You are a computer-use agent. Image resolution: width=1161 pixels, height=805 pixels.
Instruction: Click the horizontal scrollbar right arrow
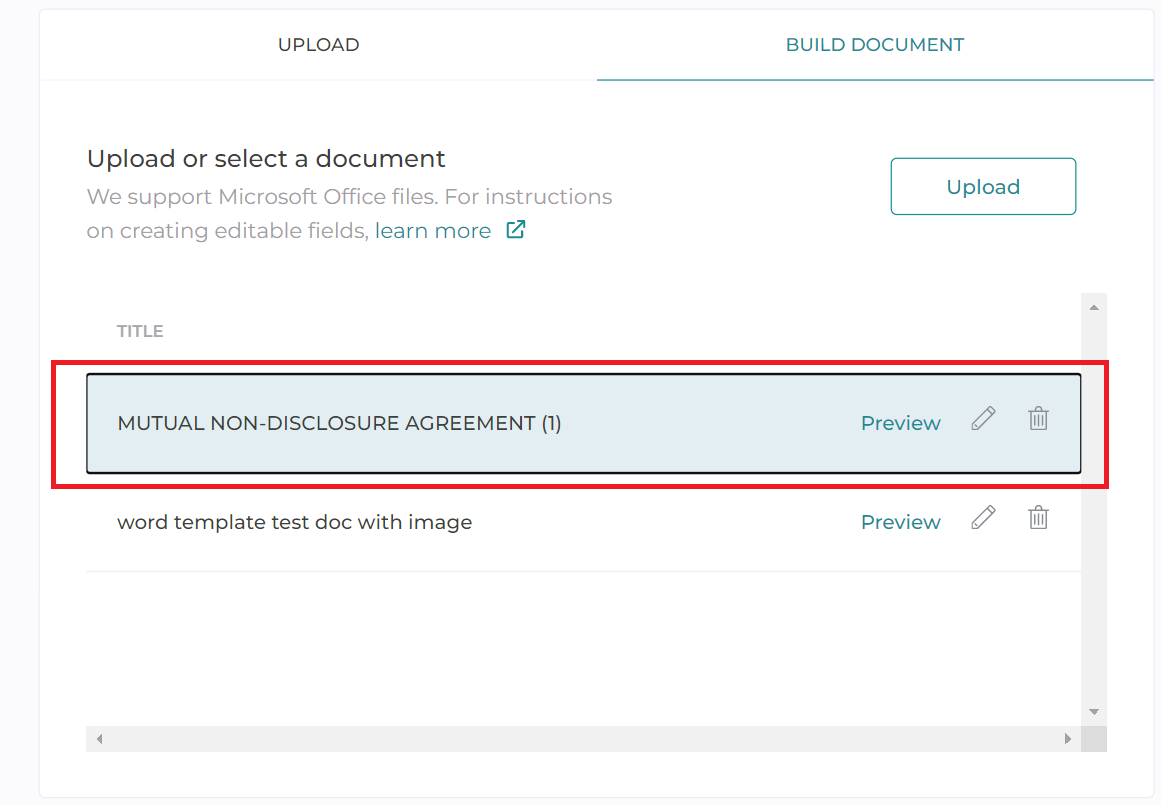[x=1068, y=738]
